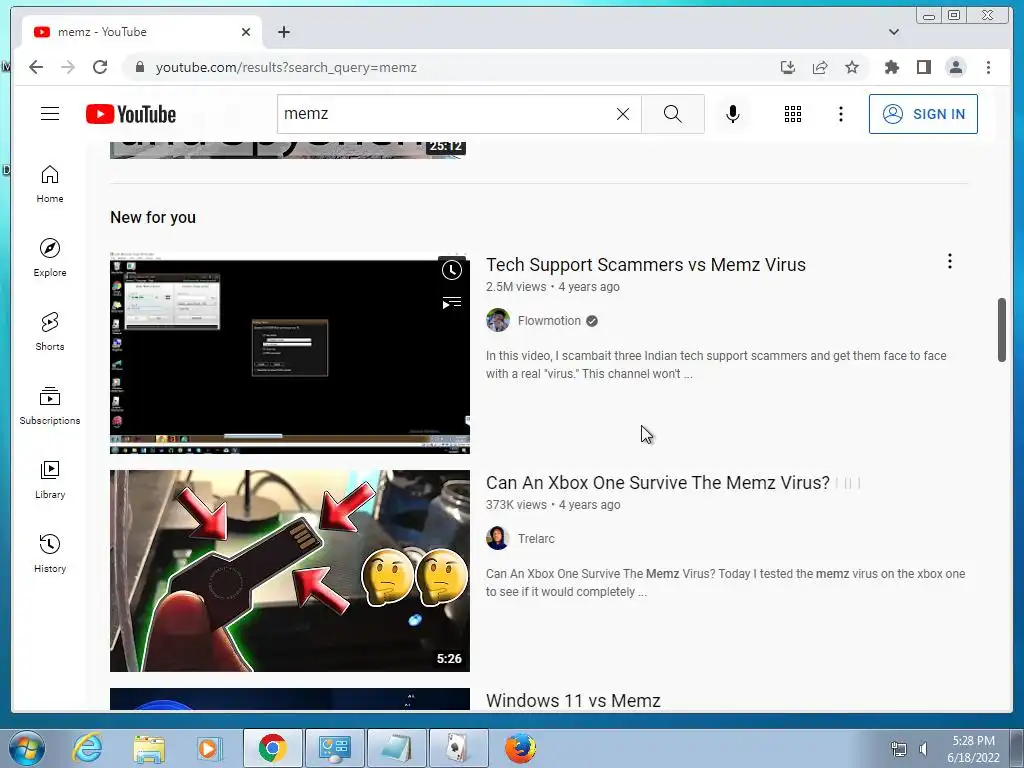Click the SIGN IN button

coord(923,114)
